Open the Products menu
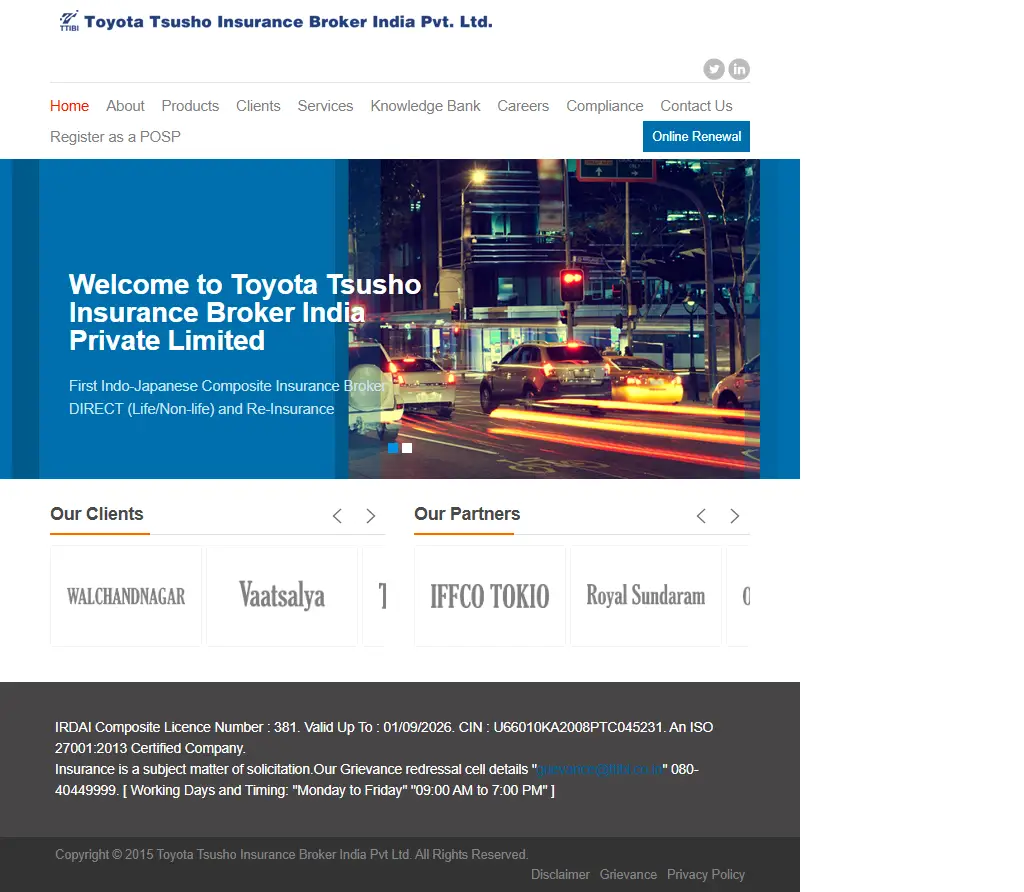This screenshot has height=892, width=1024. pos(190,106)
